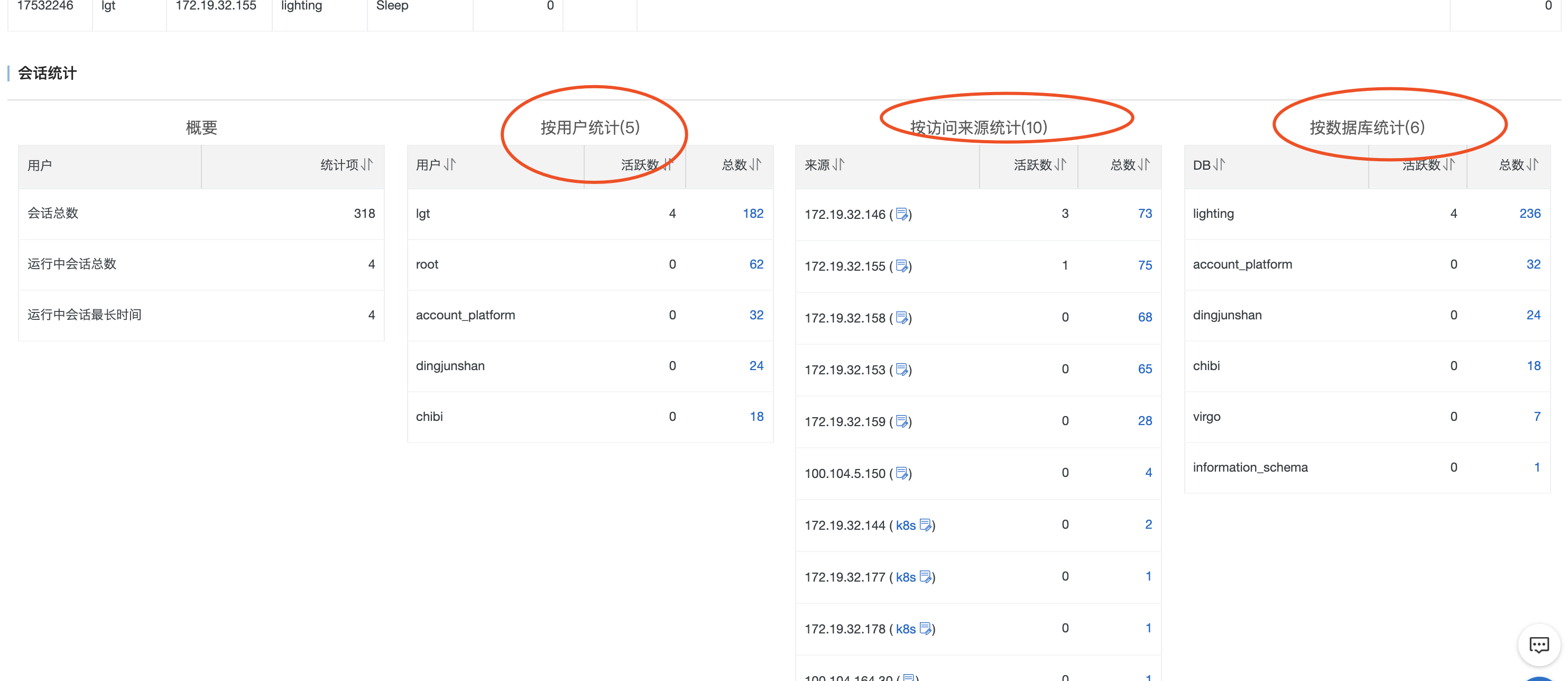The width and height of the screenshot is (1568, 681).
Task: Open total 4 for source 100.104.5.150
Action: click(x=1149, y=472)
